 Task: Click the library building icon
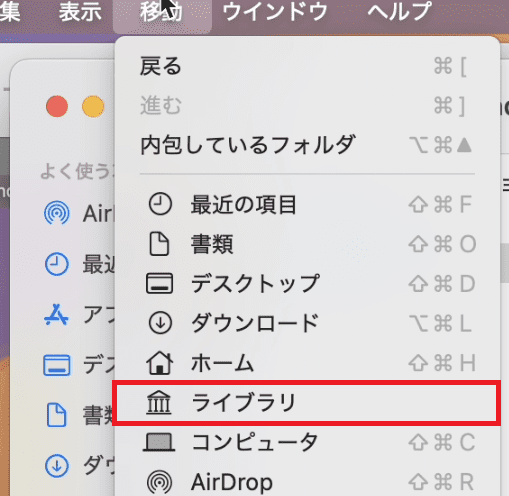(159, 402)
